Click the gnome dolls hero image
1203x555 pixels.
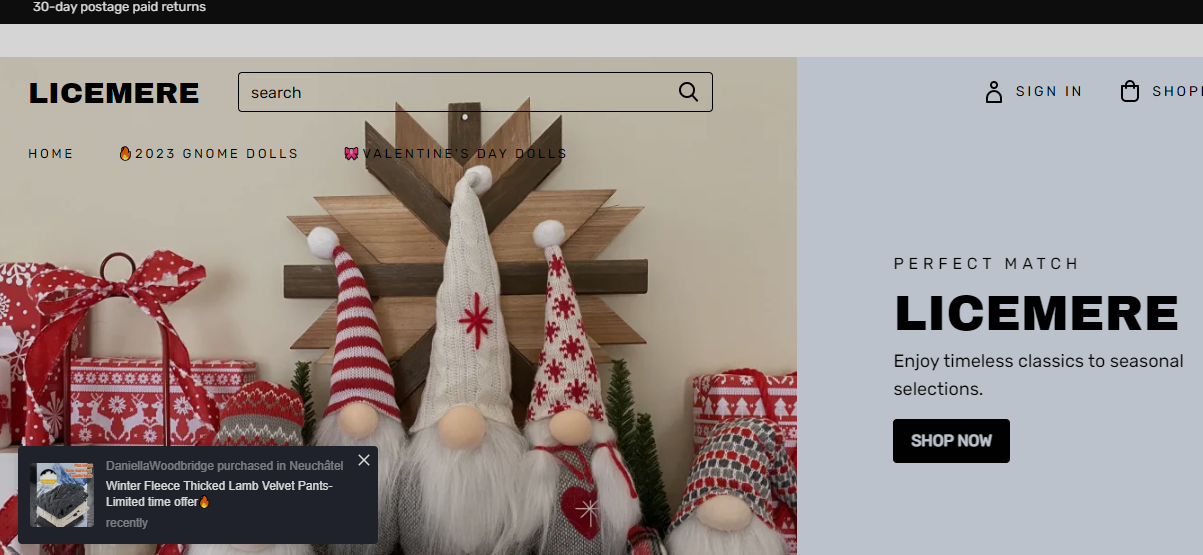398,306
